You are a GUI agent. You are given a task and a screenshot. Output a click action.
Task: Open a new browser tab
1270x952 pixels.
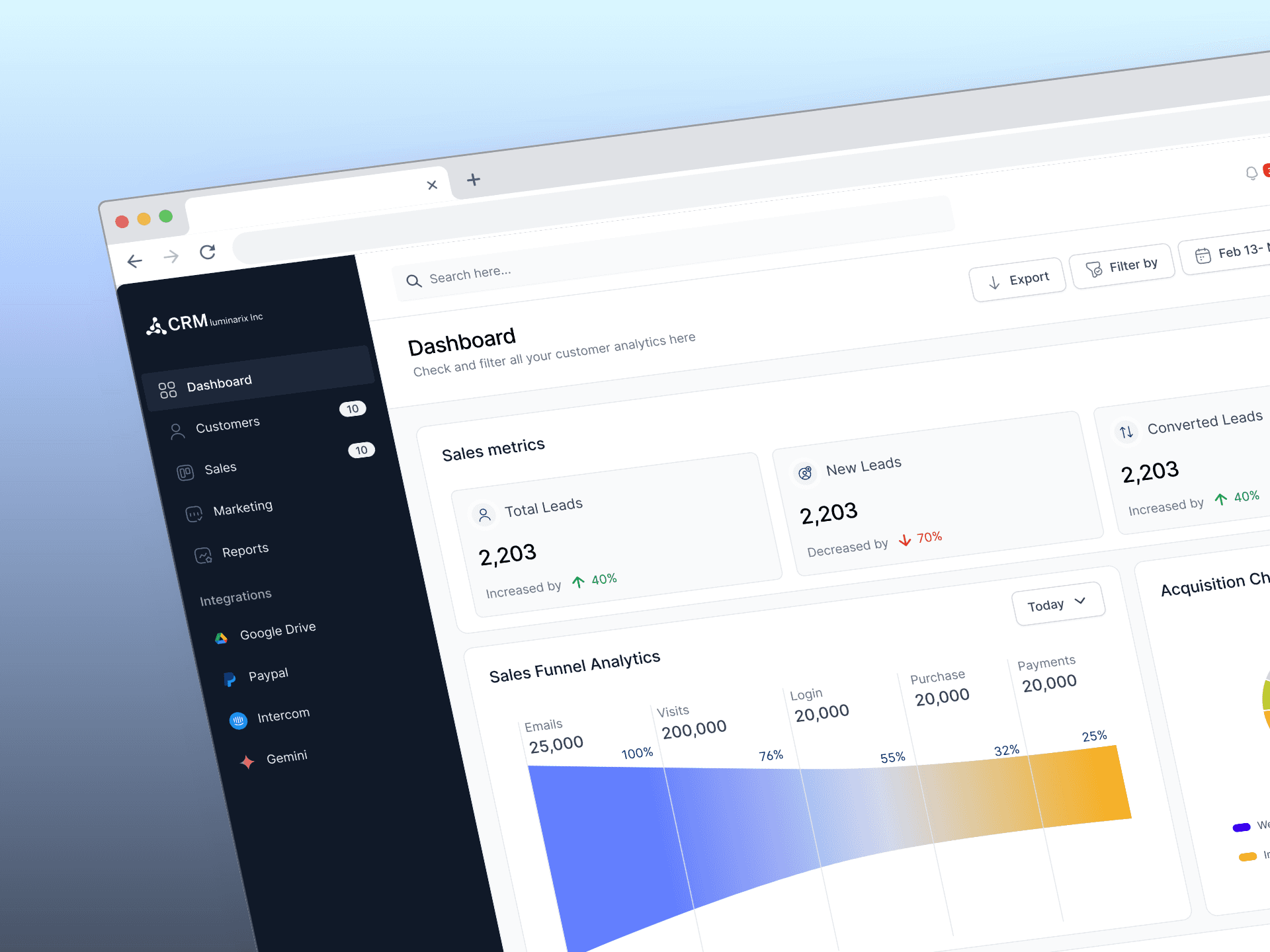(474, 179)
